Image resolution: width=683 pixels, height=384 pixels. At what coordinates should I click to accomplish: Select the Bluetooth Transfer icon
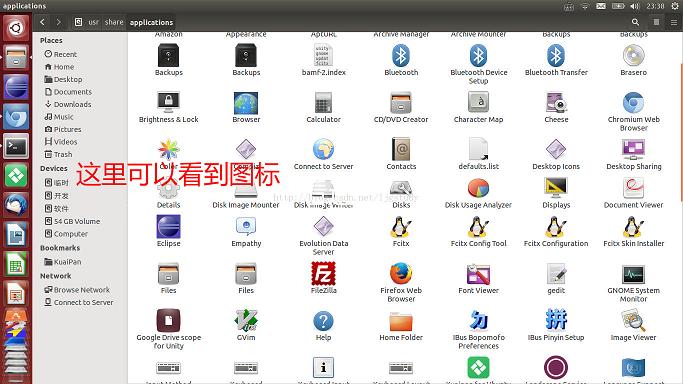coord(556,56)
